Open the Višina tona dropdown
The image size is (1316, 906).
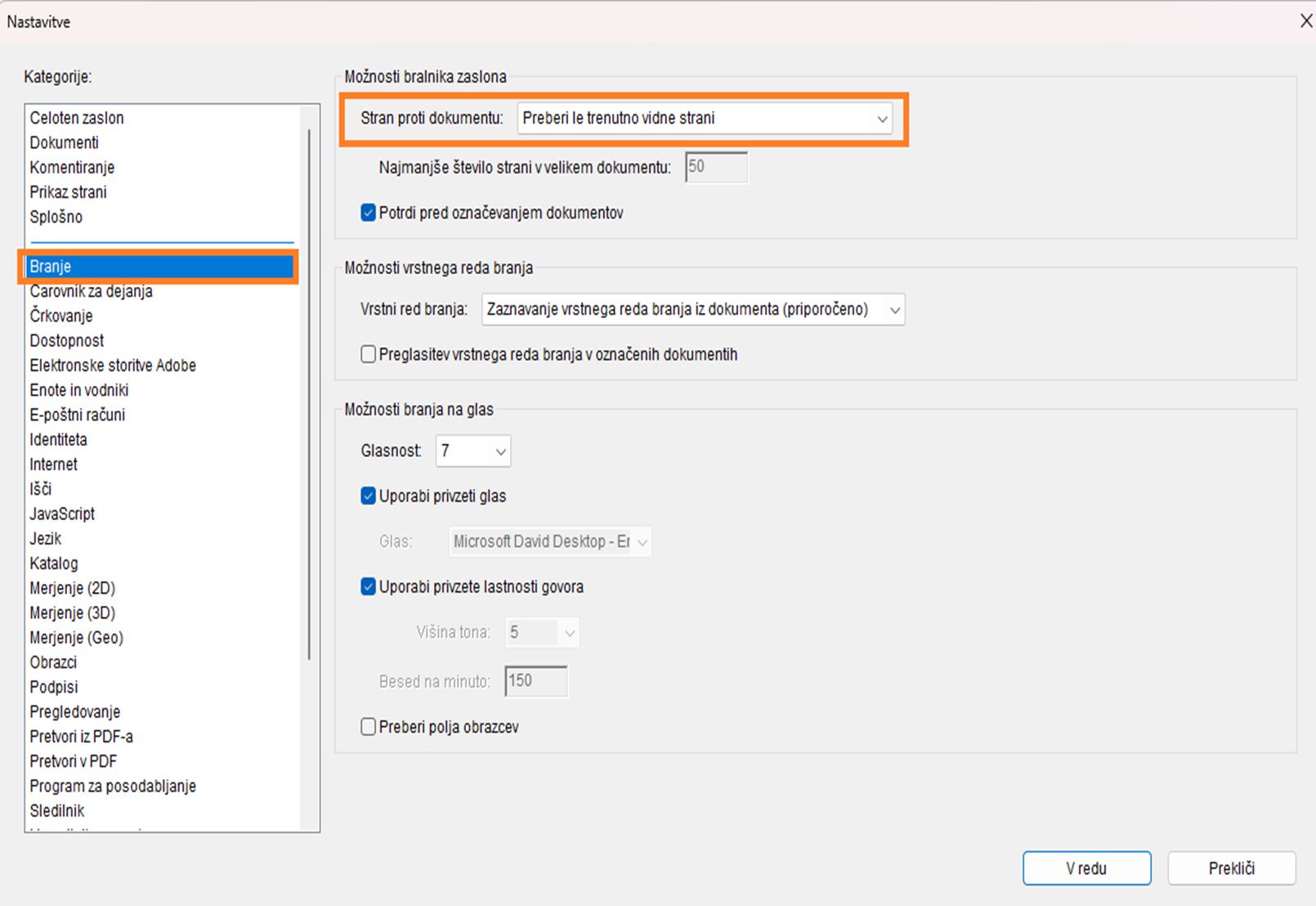coord(542,632)
